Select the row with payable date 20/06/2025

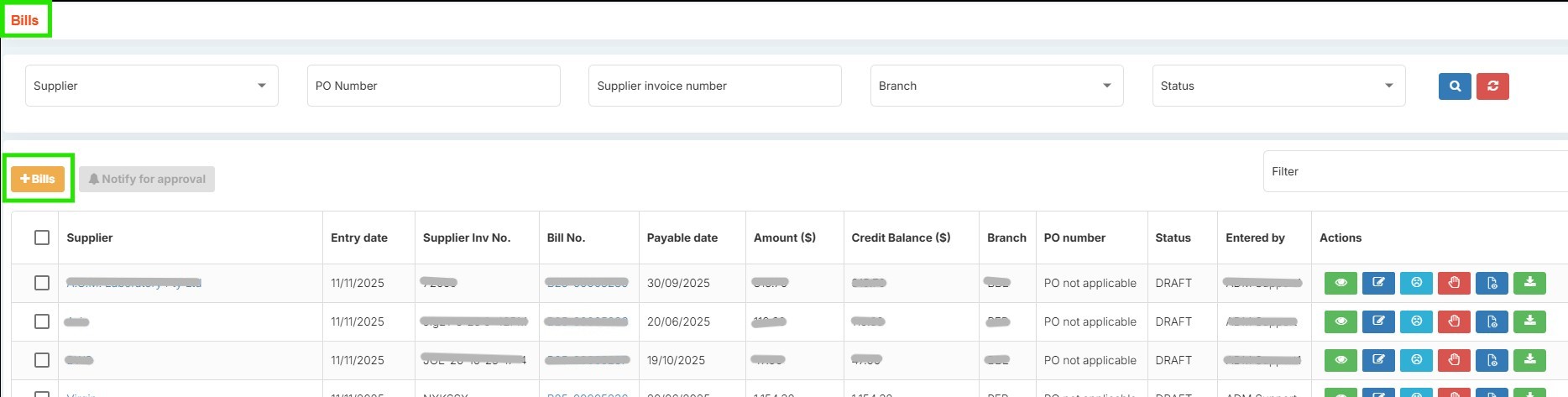pos(42,321)
